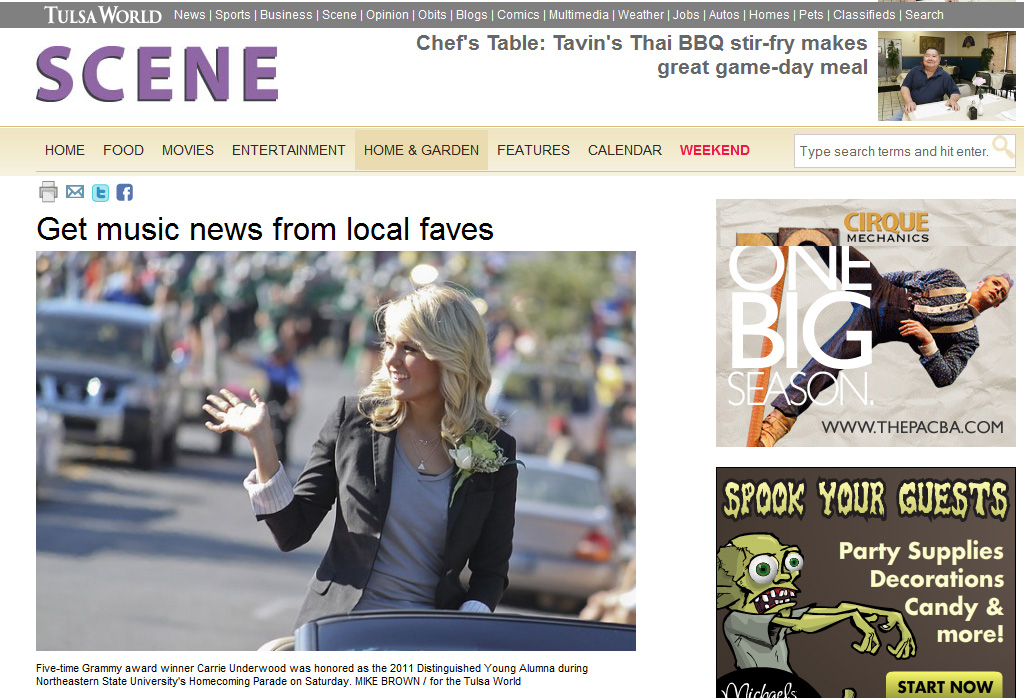The height and width of the screenshot is (698, 1024).
Task: Share the article on Twitter
Action: coord(101,193)
